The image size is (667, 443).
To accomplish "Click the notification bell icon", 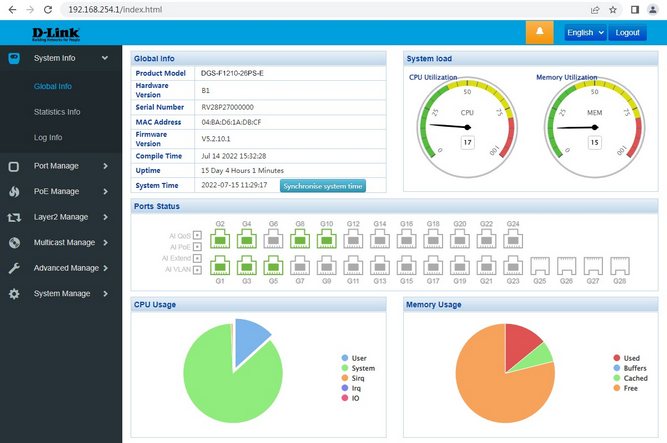I will tap(539, 32).
